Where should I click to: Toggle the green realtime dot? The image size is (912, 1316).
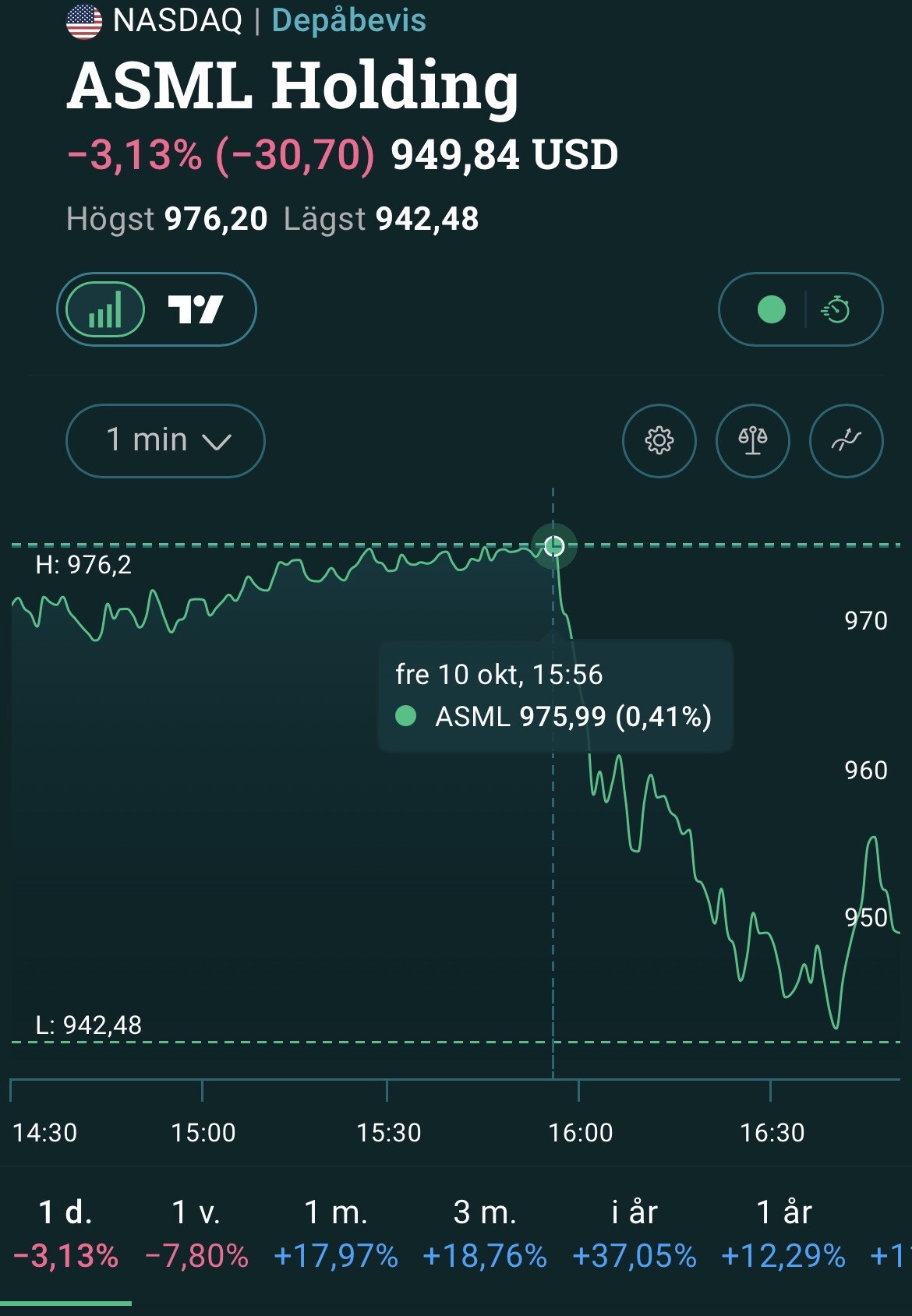[x=771, y=309]
